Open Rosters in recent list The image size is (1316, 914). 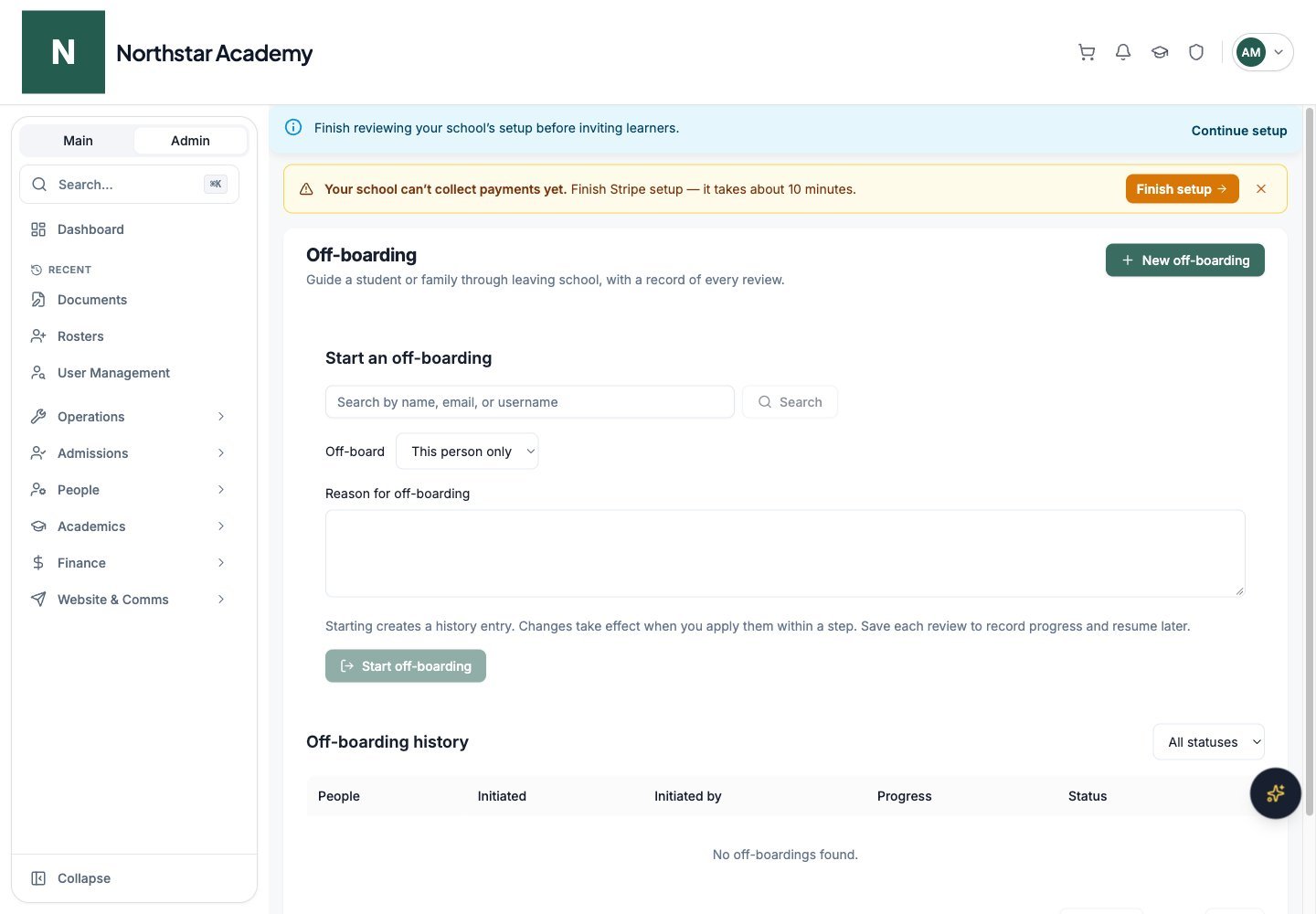(129, 336)
